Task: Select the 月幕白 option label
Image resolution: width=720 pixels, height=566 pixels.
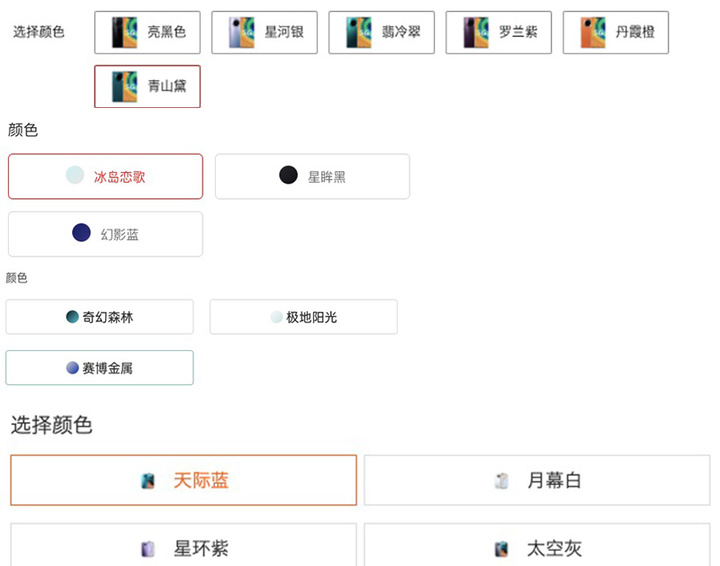Action: [554, 481]
